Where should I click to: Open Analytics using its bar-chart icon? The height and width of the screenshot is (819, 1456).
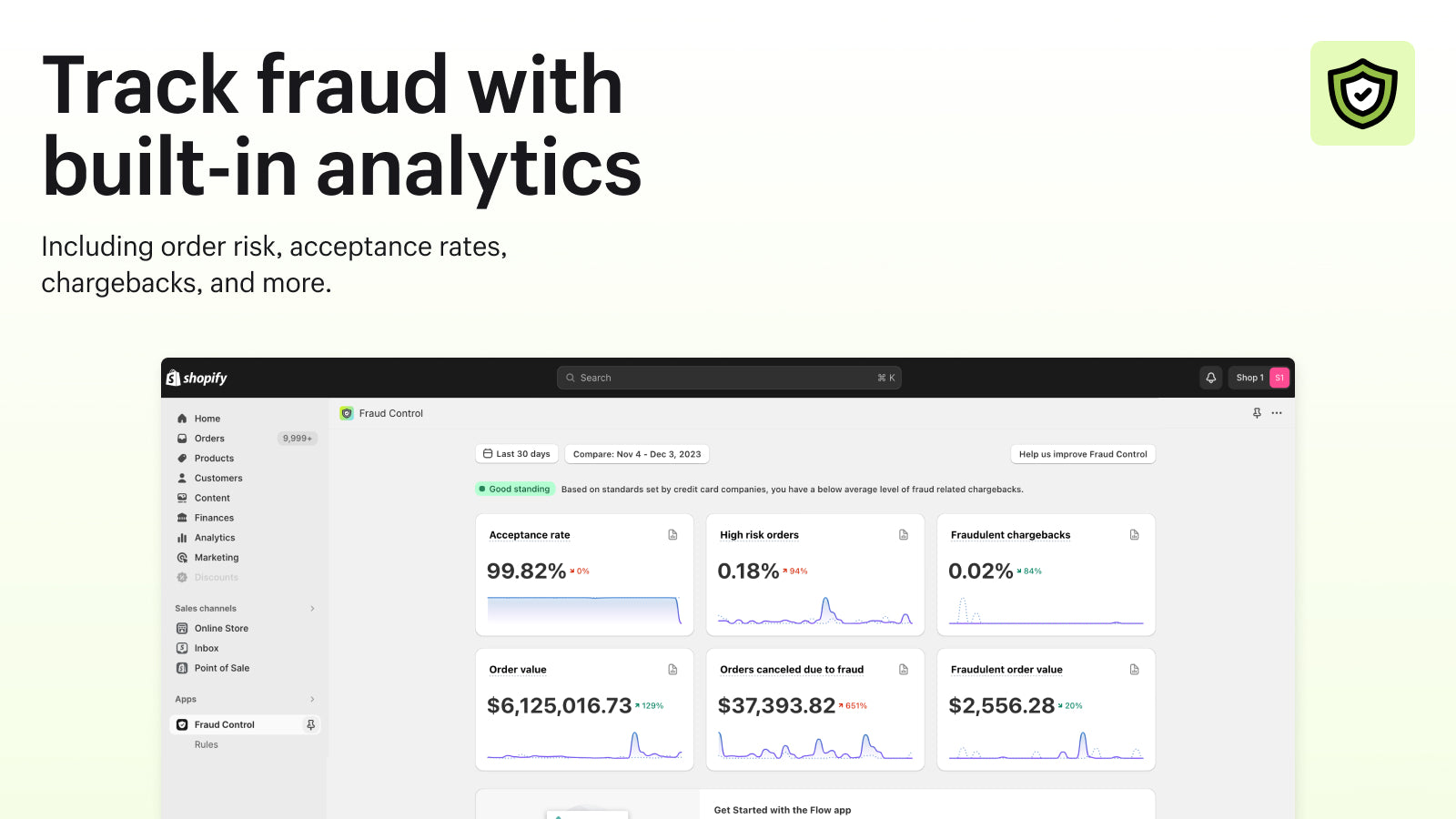pyautogui.click(x=182, y=537)
